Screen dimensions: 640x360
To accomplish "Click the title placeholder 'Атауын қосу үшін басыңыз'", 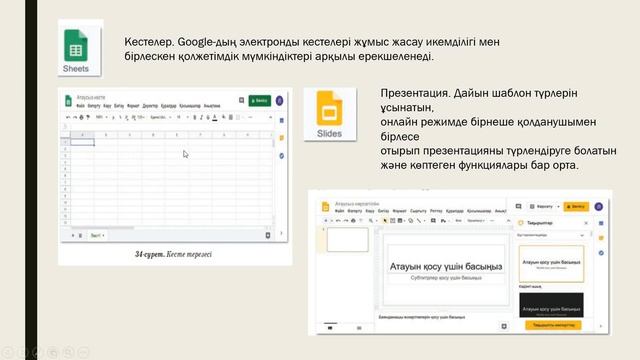I will [x=446, y=267].
